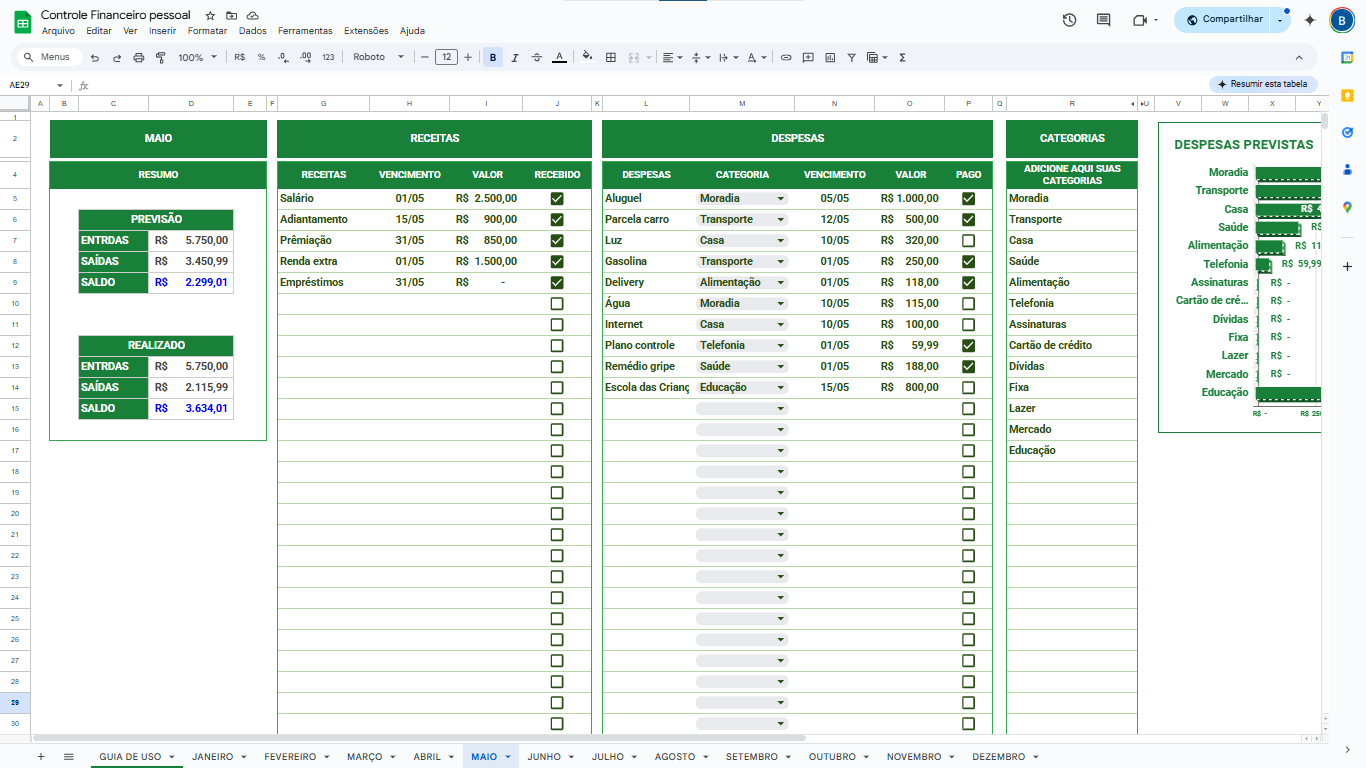Screen dimensions: 1366x768
Task: Open Aluguel category dropdown Moradia
Action: click(742, 199)
